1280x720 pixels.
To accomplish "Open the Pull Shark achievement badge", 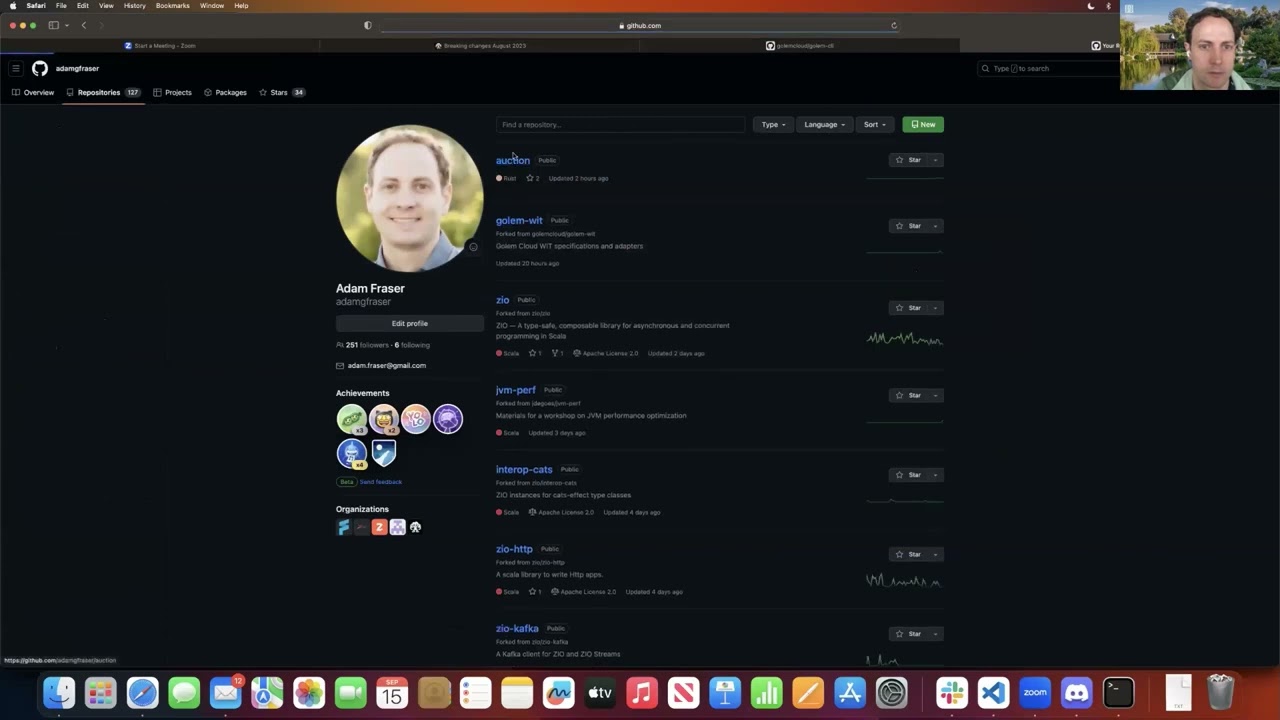I will pos(351,453).
